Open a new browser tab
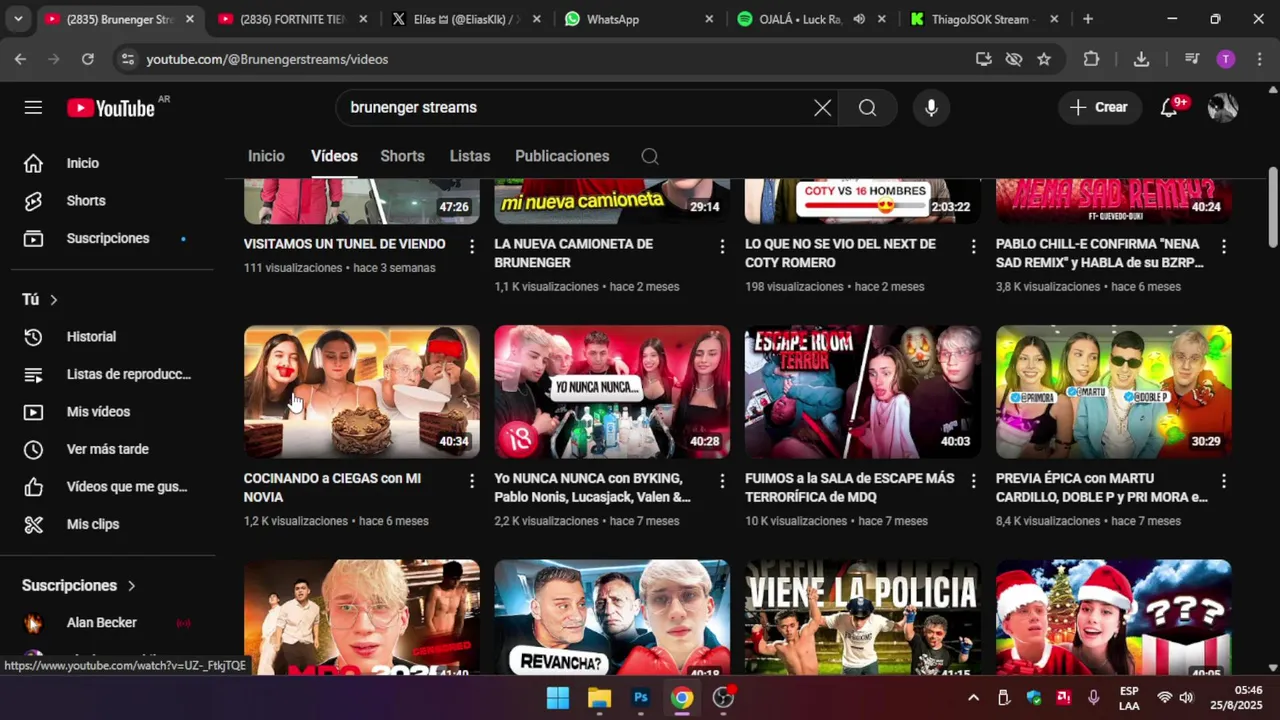This screenshot has width=1280, height=720. 1088,19
